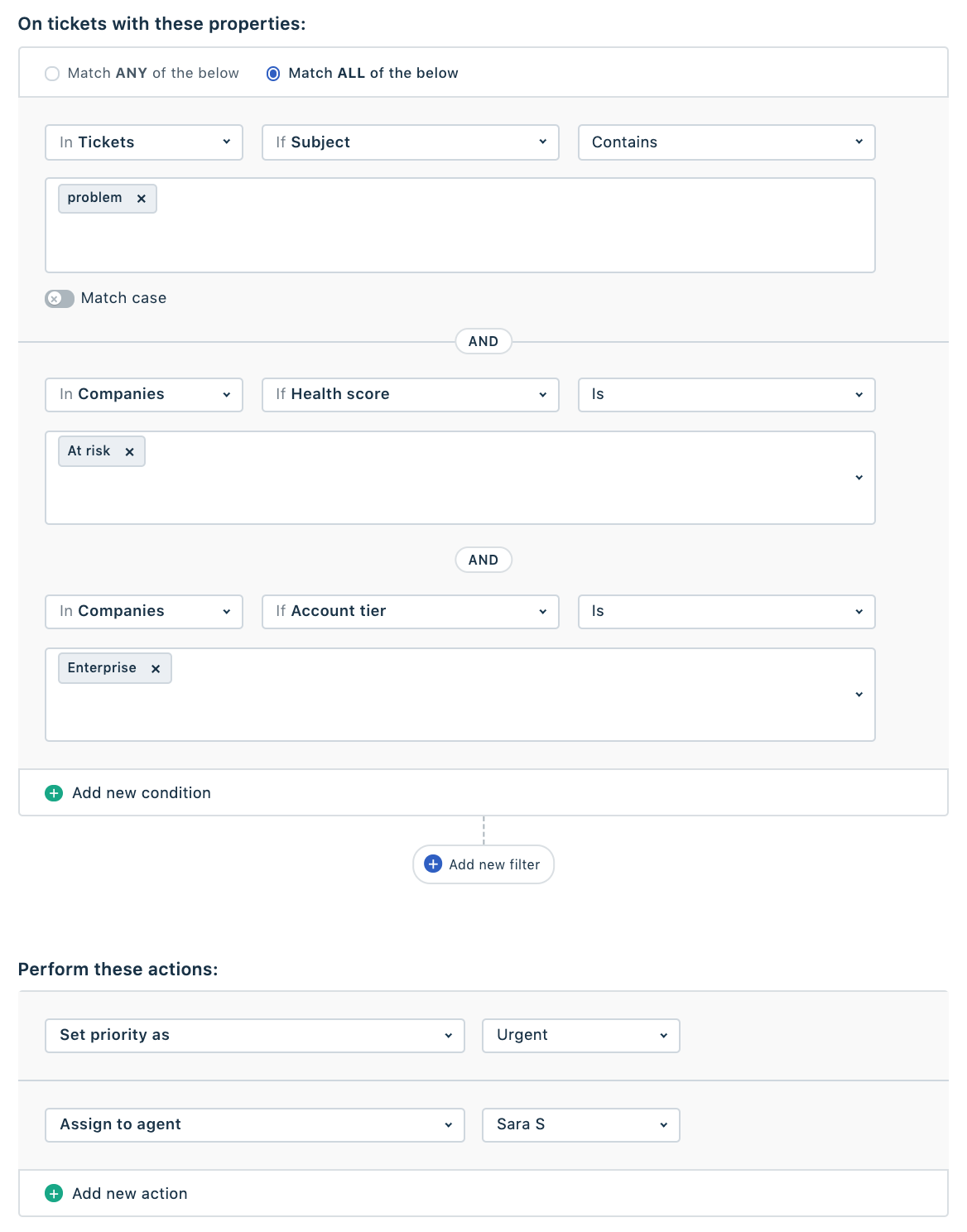This screenshot has height=1232, width=967.
Task: Click inside the subject keywords input box
Action: coord(460,225)
